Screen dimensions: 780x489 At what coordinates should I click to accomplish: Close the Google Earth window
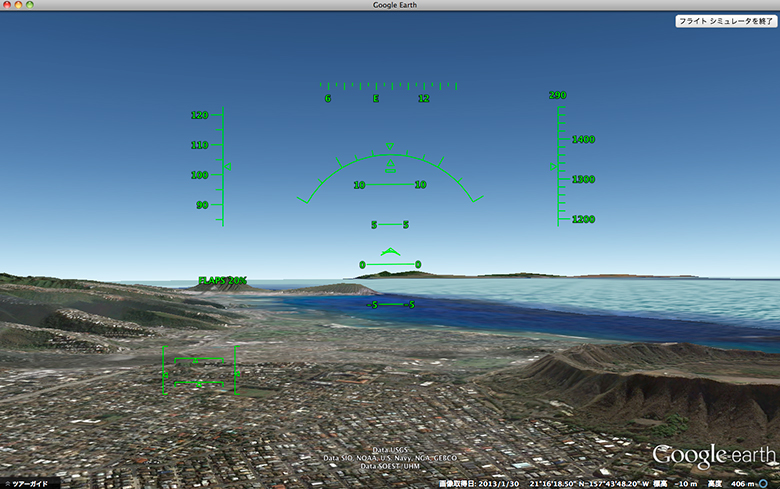pos(8,6)
